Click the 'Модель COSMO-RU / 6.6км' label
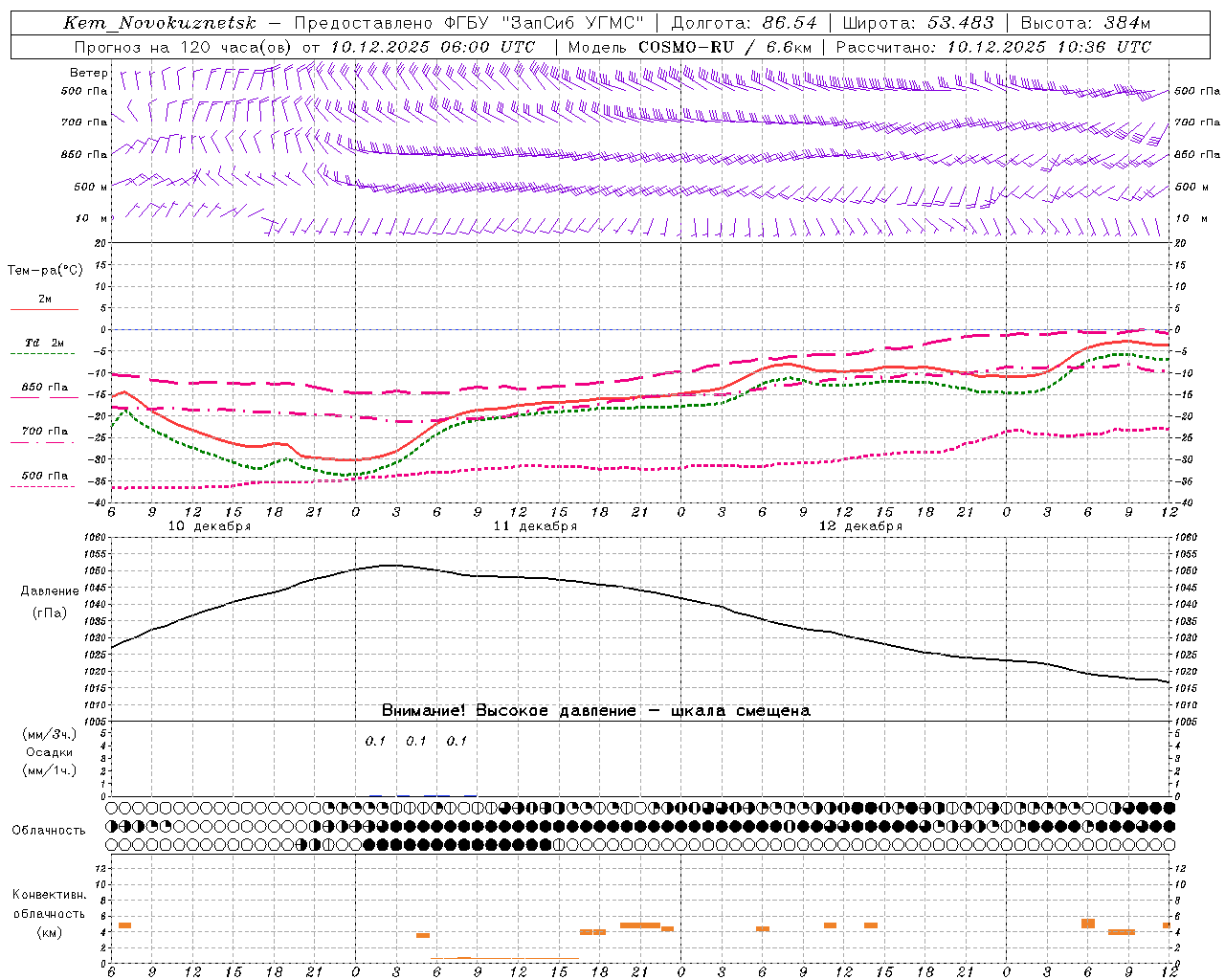This screenshot has width=1225, height=980. pos(690,47)
